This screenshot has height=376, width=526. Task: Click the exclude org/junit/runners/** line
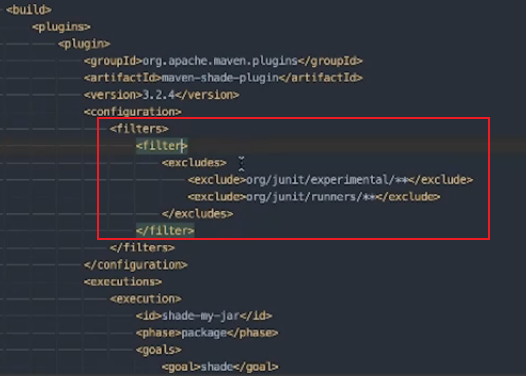click(x=314, y=197)
